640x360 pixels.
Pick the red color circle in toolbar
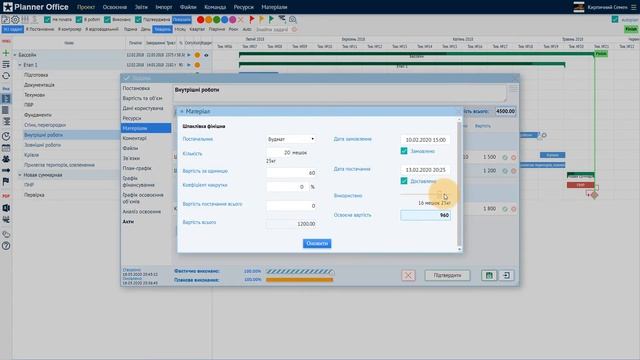pyautogui.click(x=200, y=19)
